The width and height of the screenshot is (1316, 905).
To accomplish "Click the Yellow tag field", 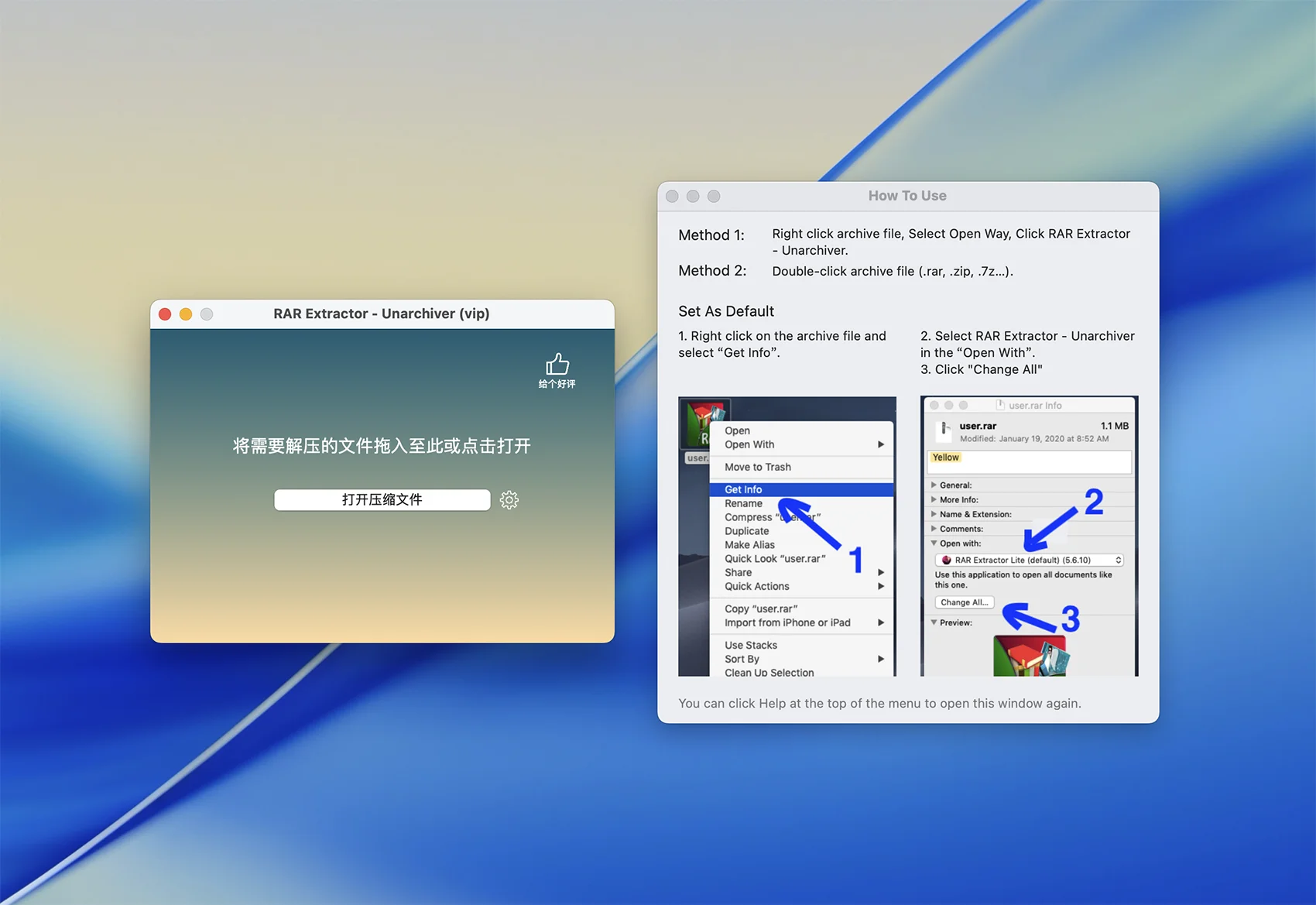I will point(1028,461).
